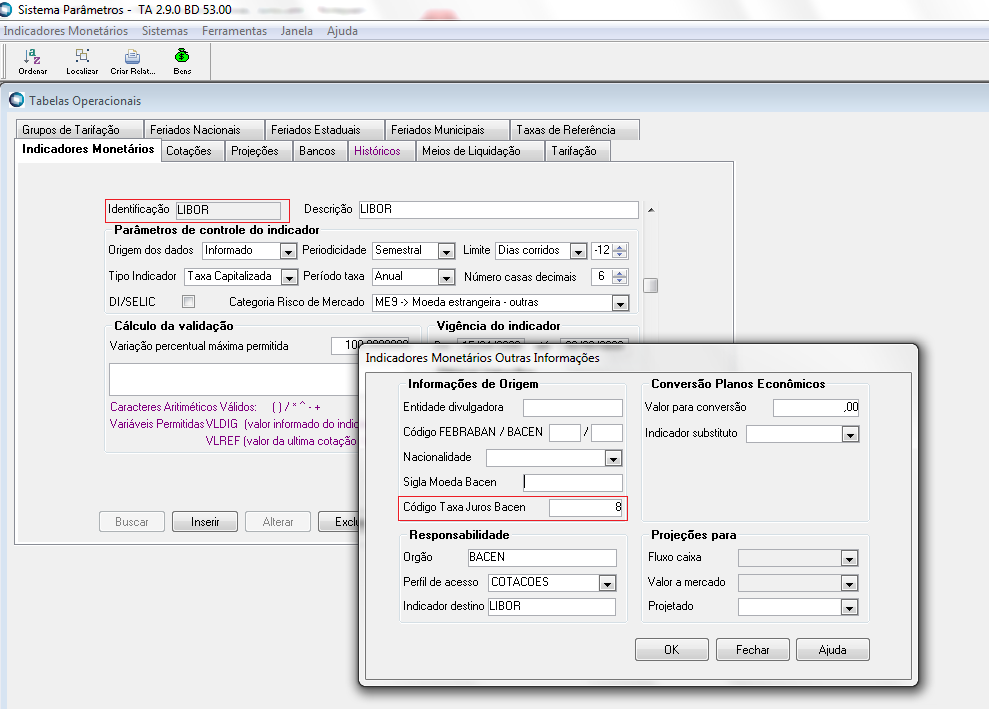Screen dimensions: 989x709
Task: Open the Indicadores Monetários menu
Action: point(66,31)
